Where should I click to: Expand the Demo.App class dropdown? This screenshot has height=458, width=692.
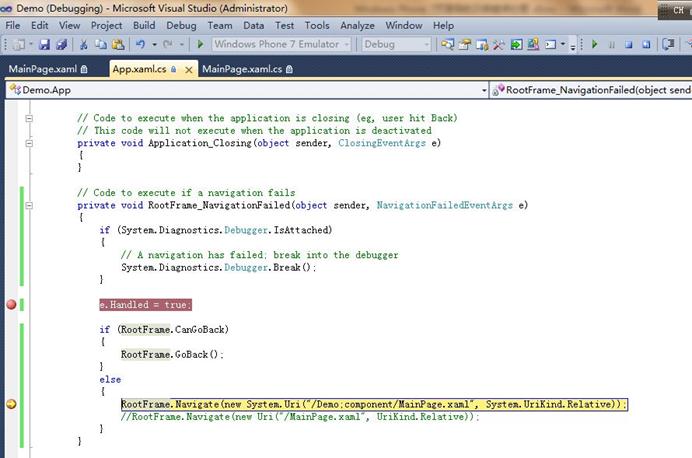click(x=483, y=90)
